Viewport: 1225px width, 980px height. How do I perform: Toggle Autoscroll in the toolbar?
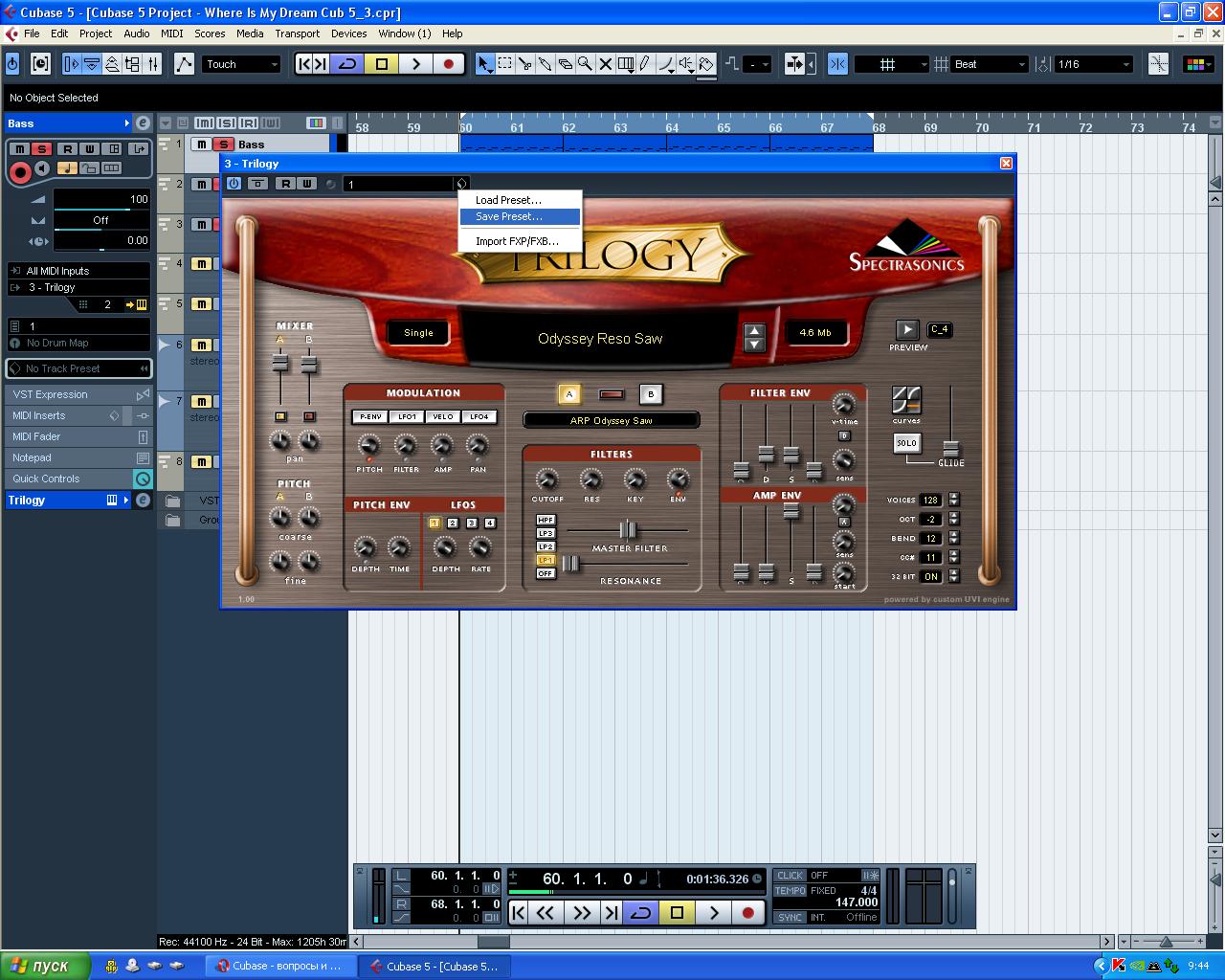[x=794, y=64]
